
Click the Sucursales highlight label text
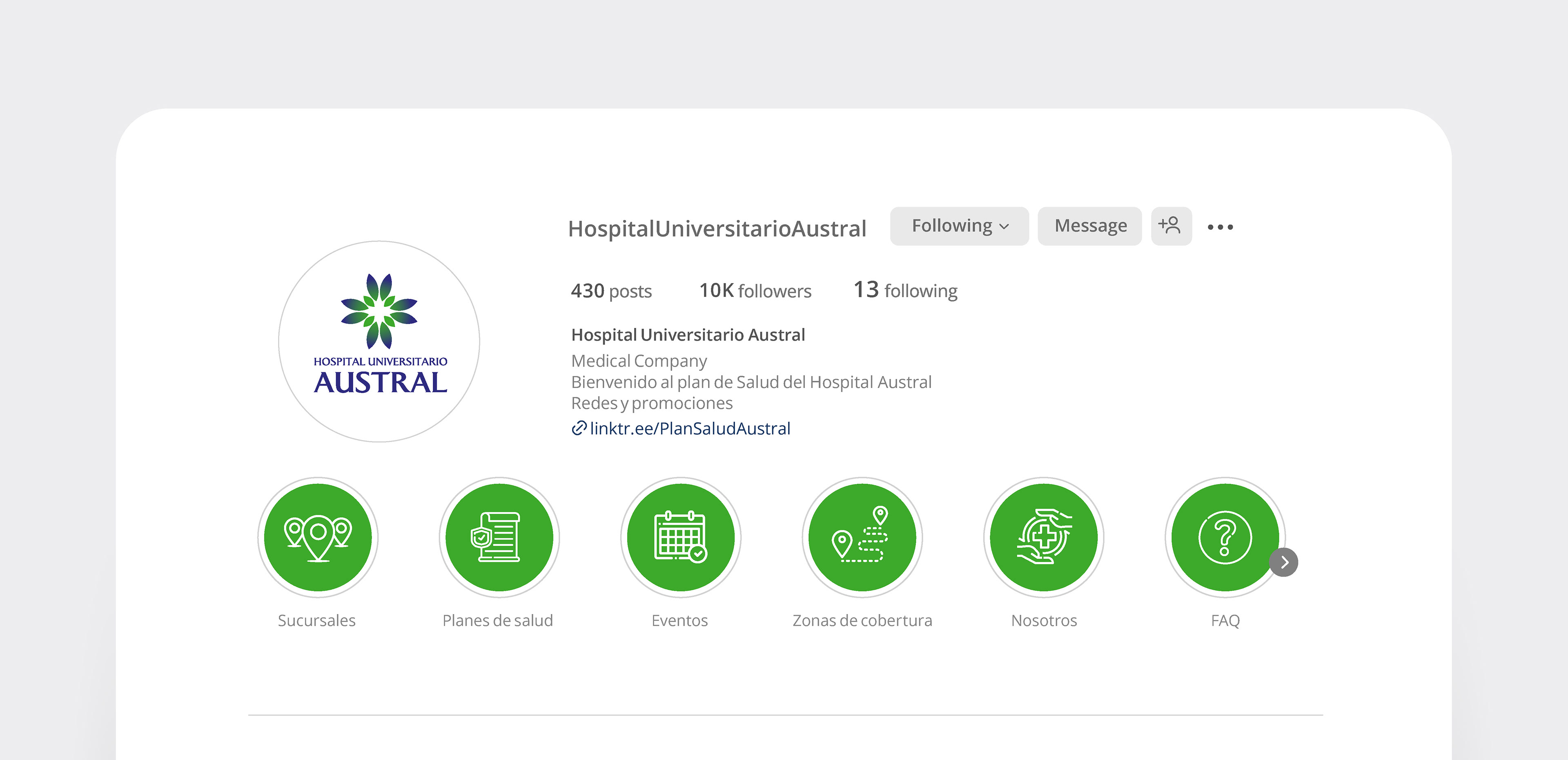point(316,620)
